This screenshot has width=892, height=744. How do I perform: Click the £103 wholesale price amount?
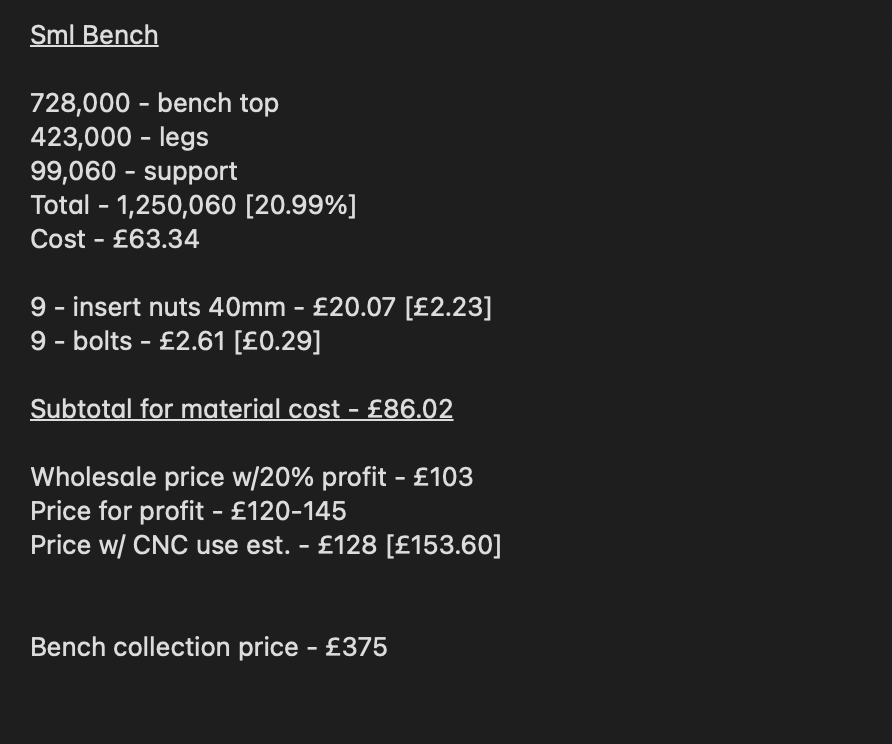click(x=443, y=477)
